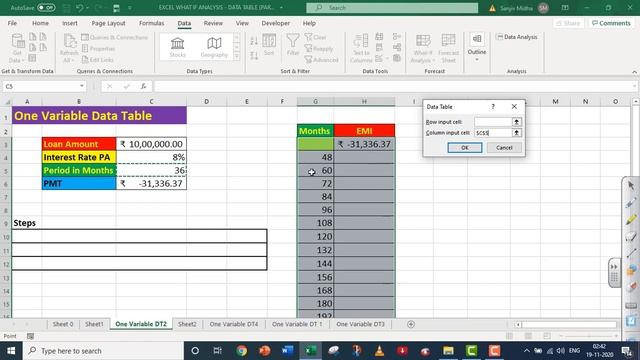This screenshot has height=360, width=640.
Task: Click Queries & Connections option
Action: coord(114,38)
